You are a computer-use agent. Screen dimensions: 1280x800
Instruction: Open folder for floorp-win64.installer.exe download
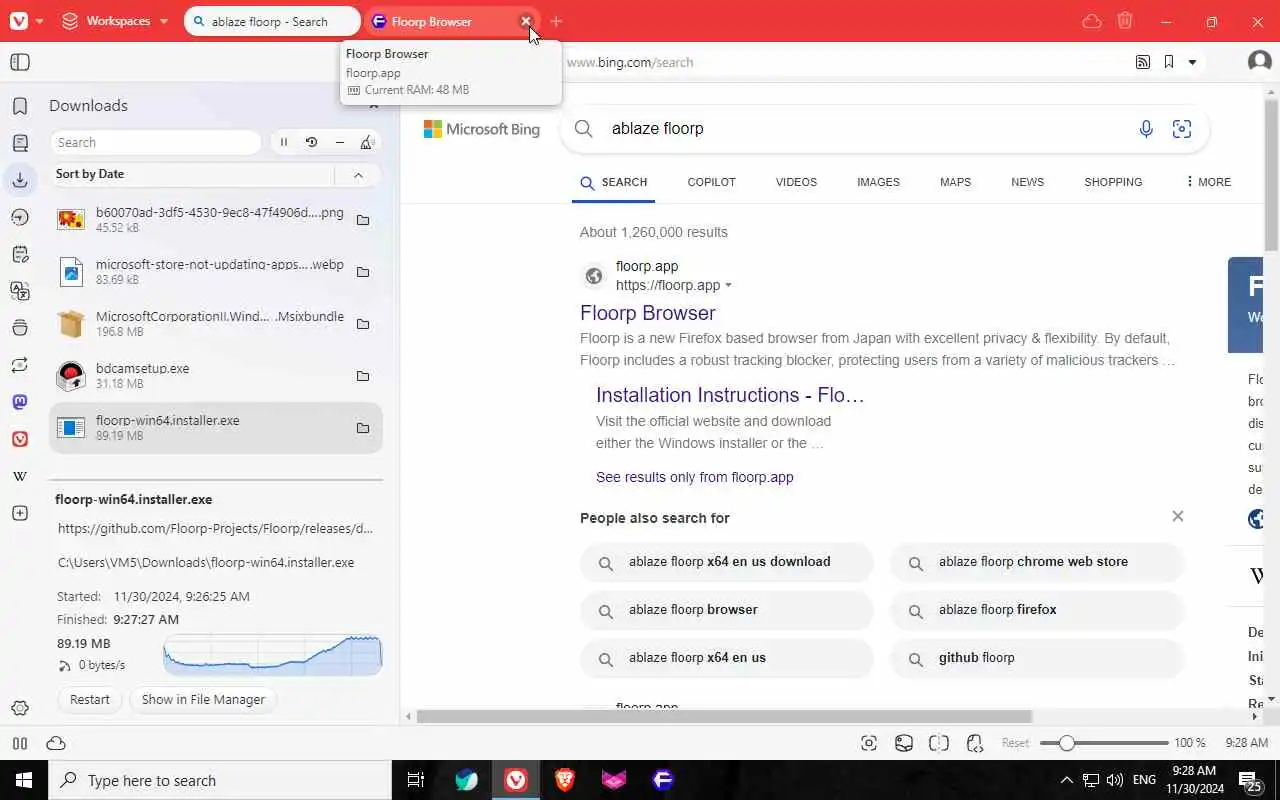coord(363,428)
